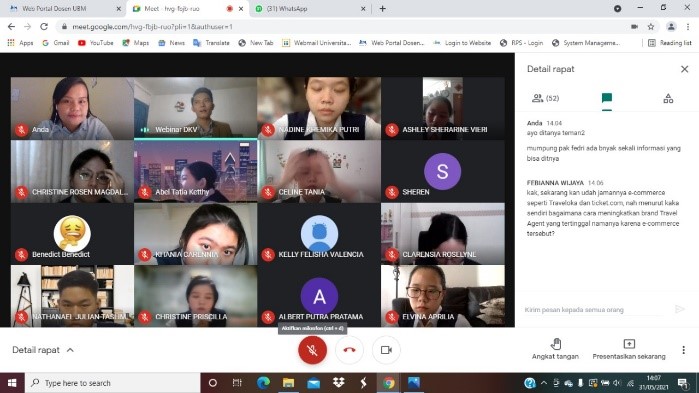This screenshot has height=393, width=699.
Task: Send the chat message arrow
Action: pyautogui.click(x=680, y=309)
